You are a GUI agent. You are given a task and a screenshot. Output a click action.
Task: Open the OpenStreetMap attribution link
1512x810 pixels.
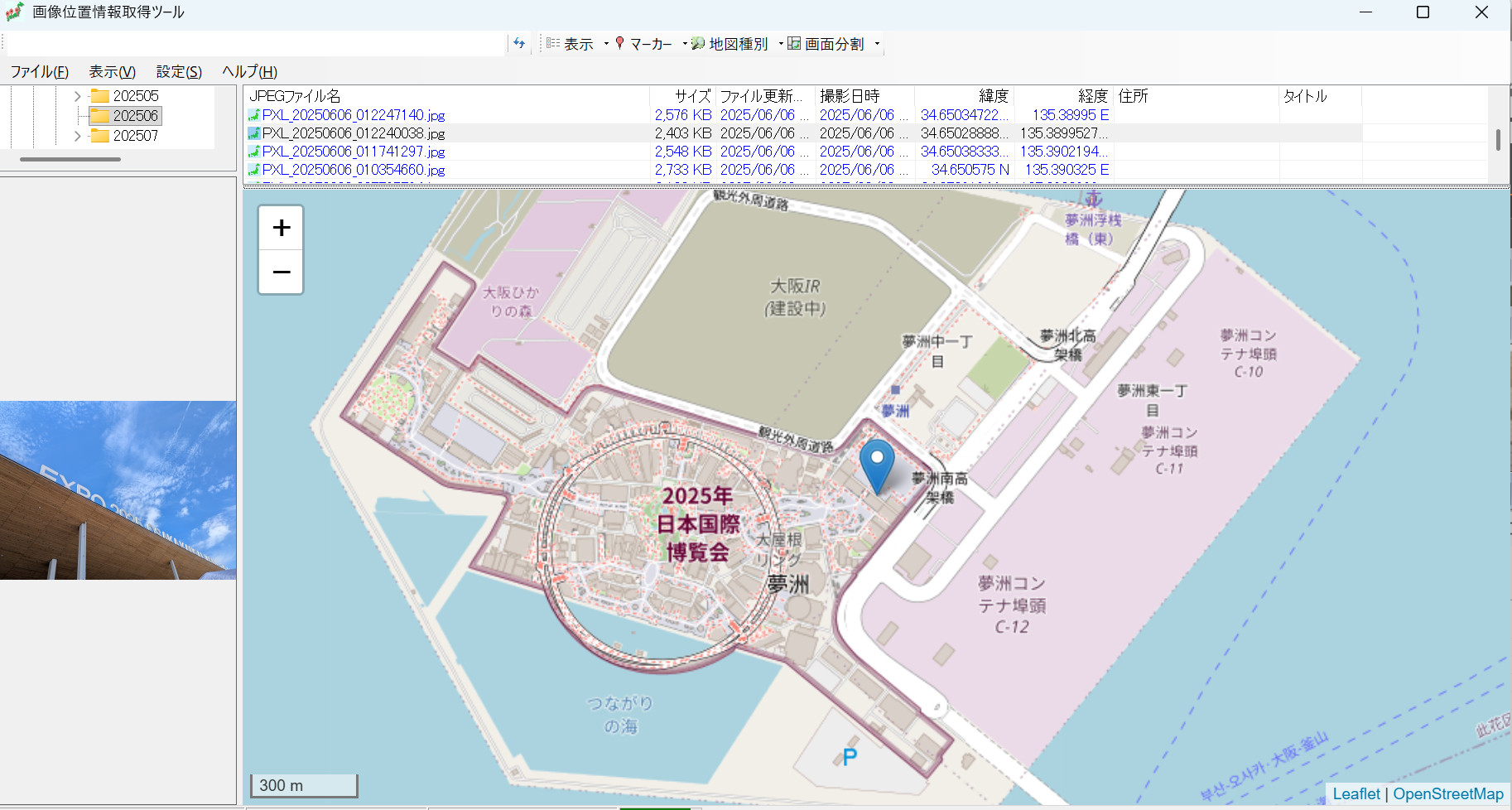pos(1447,793)
